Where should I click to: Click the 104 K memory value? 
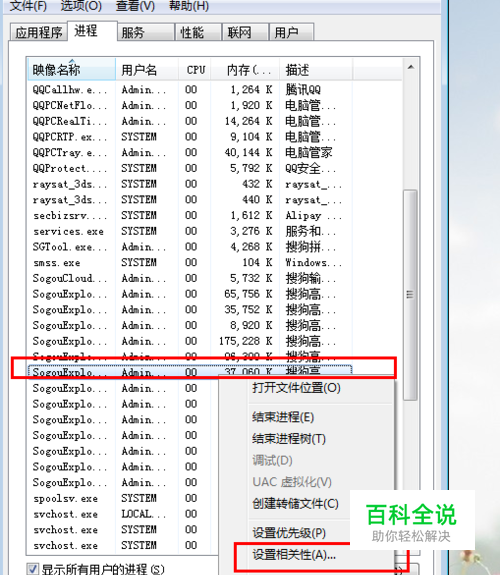(x=258, y=263)
